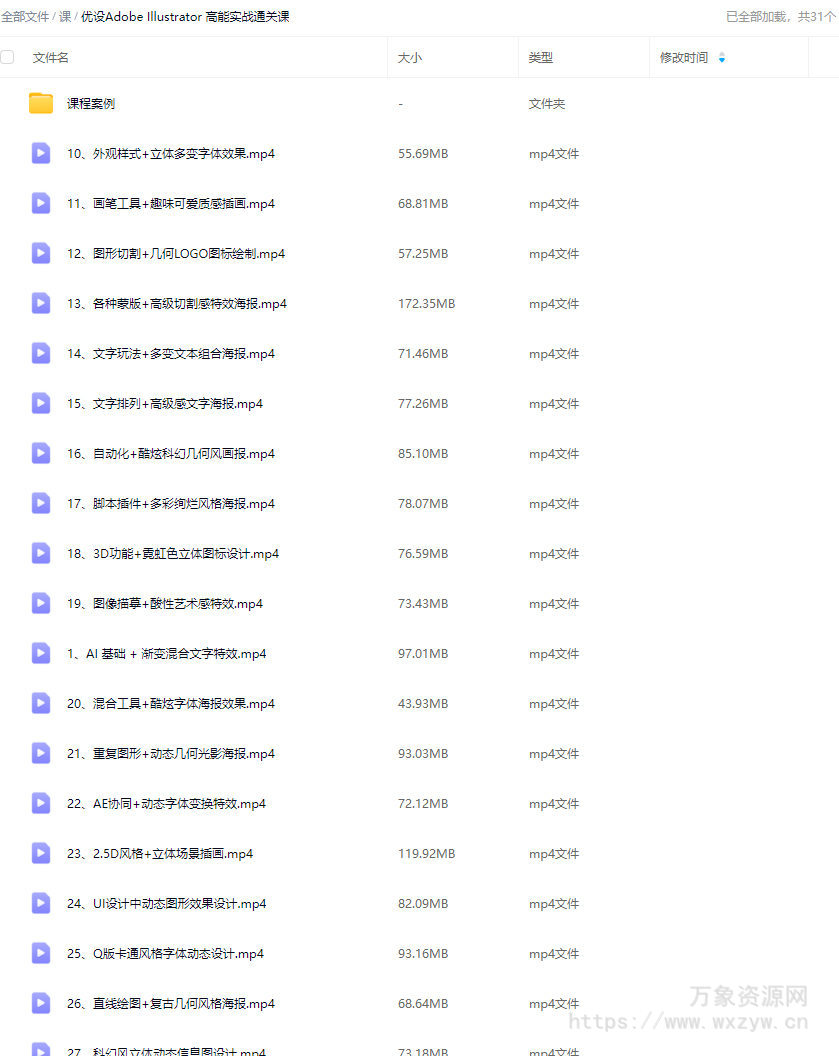
Task: Sort the list by 大小 column header
Action: pos(409,58)
